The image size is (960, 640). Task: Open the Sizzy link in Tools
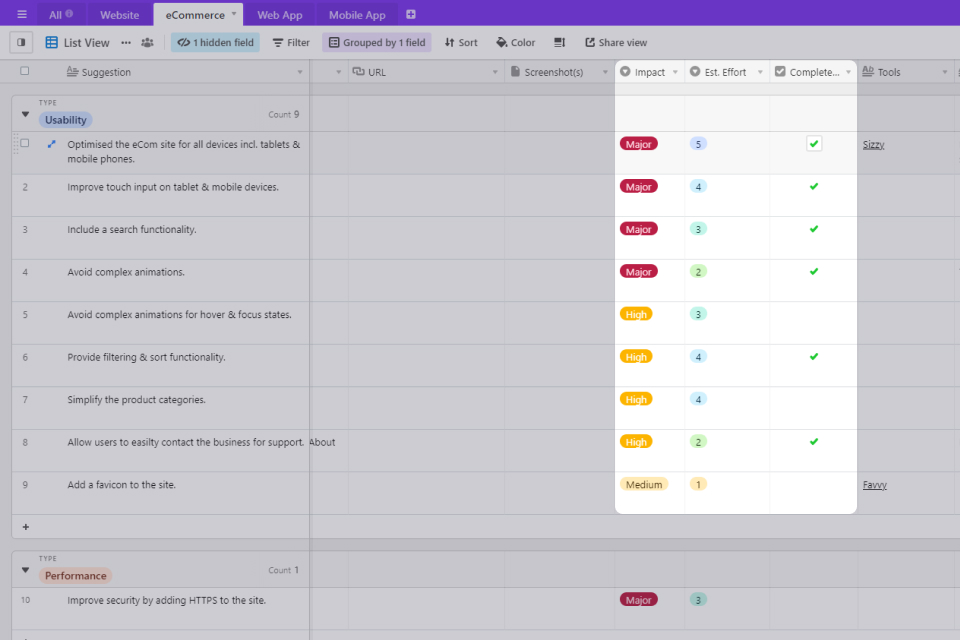[874, 145]
